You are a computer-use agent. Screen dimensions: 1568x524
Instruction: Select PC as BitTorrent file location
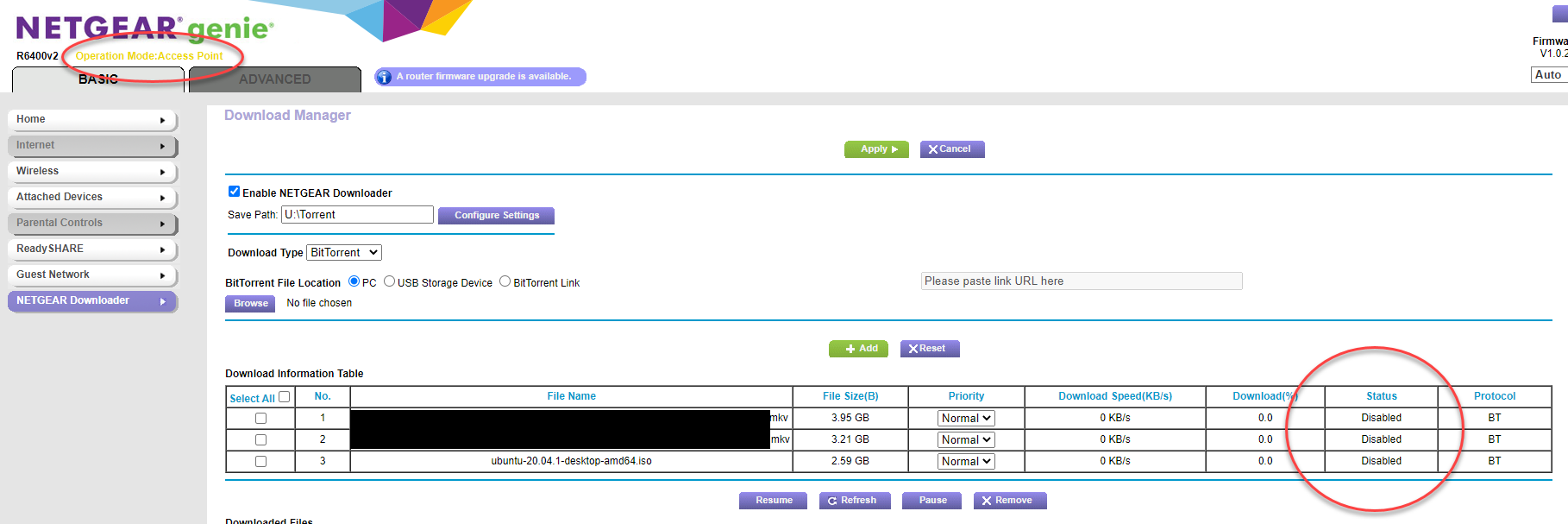[354, 281]
